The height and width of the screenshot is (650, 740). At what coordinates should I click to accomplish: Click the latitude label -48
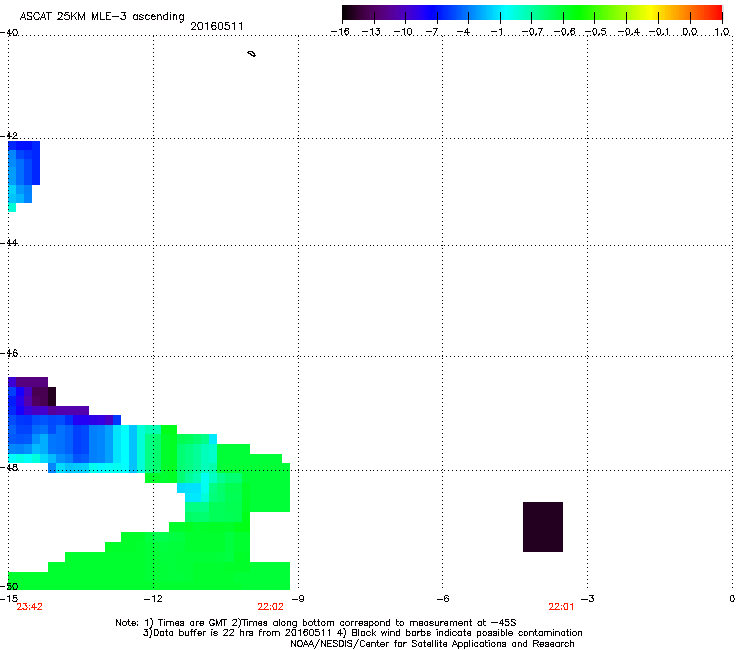tap(9, 467)
